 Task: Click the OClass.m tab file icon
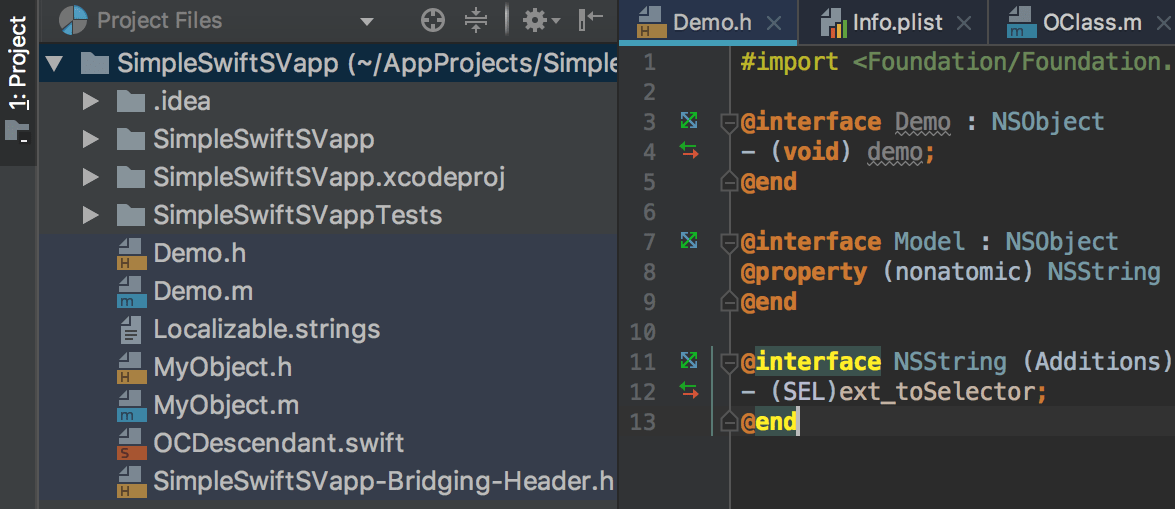click(x=1020, y=22)
